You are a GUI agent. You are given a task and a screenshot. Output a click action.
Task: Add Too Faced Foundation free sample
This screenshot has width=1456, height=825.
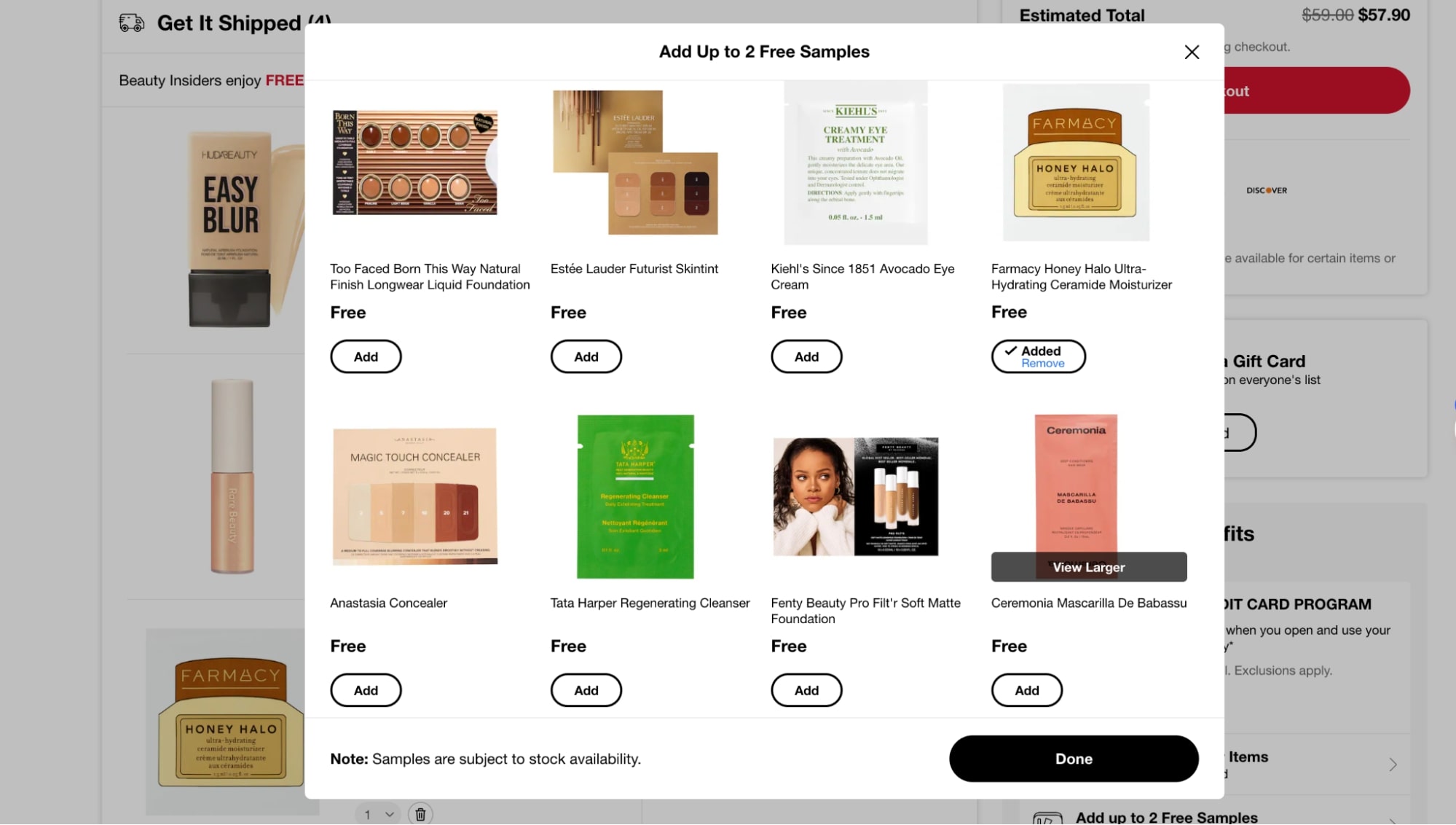[x=365, y=356]
